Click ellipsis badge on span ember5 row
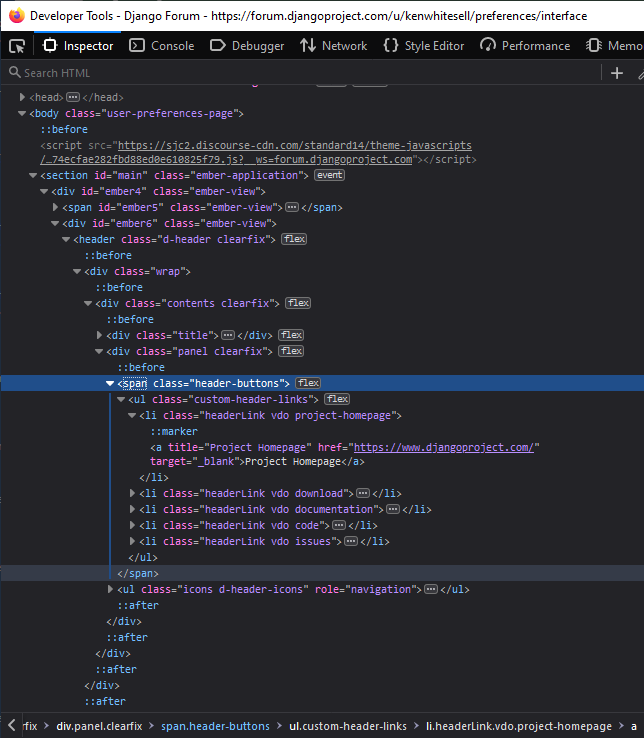Viewport: 644px width, 738px height. pyautogui.click(x=291, y=207)
